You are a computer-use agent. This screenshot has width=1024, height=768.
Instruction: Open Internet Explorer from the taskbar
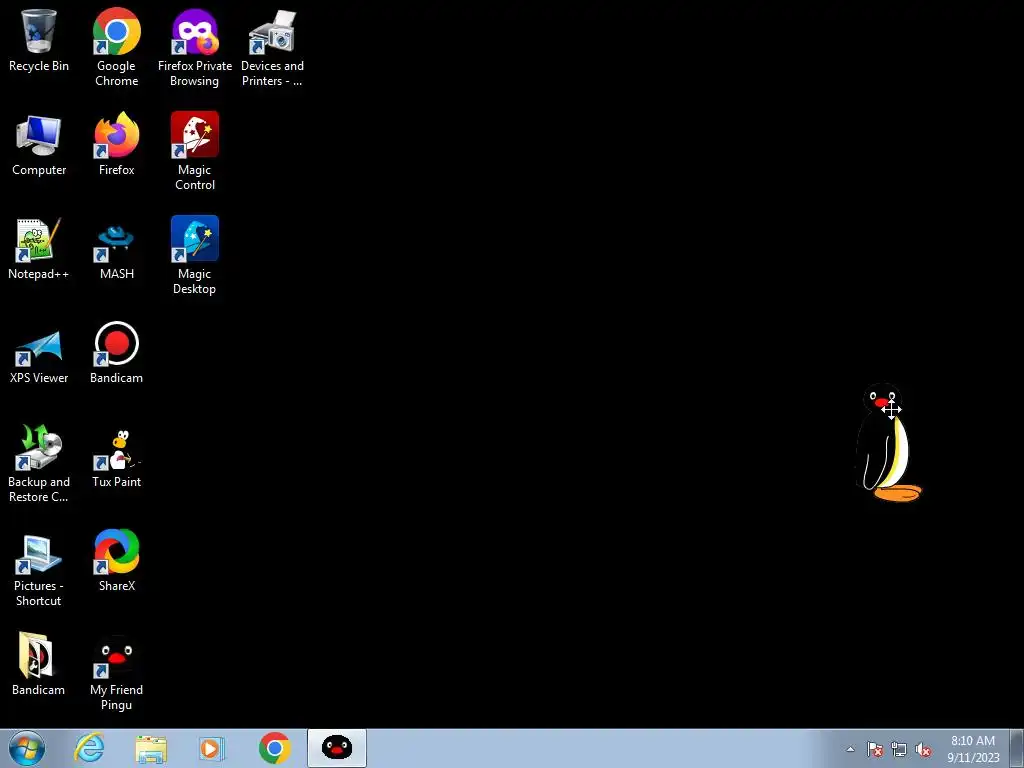pos(89,748)
